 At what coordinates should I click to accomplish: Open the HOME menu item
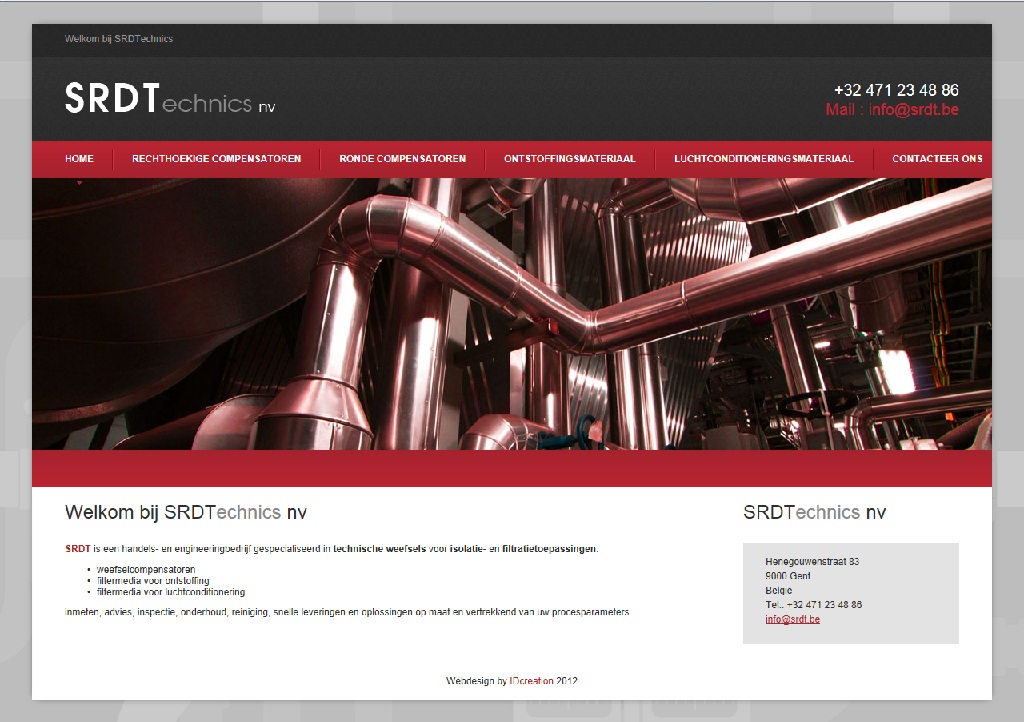[79, 158]
